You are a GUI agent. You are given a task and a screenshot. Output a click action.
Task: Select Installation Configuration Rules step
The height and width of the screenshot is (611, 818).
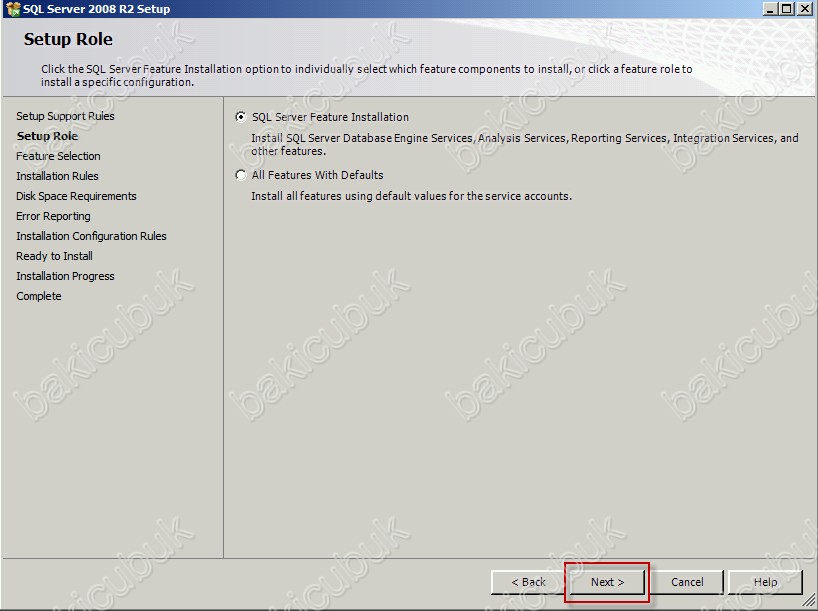tap(91, 236)
